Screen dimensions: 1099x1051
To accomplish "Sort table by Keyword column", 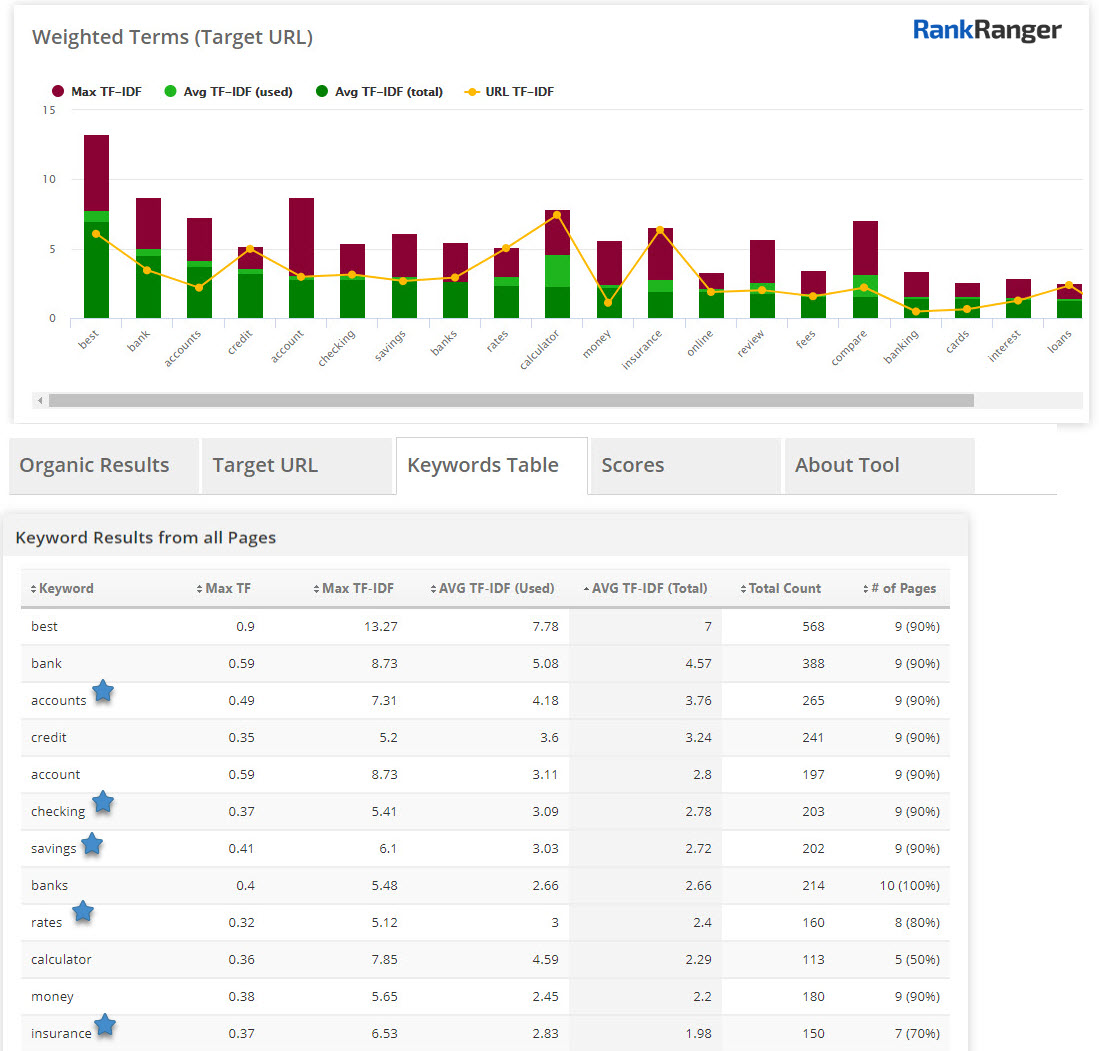I will point(62,588).
